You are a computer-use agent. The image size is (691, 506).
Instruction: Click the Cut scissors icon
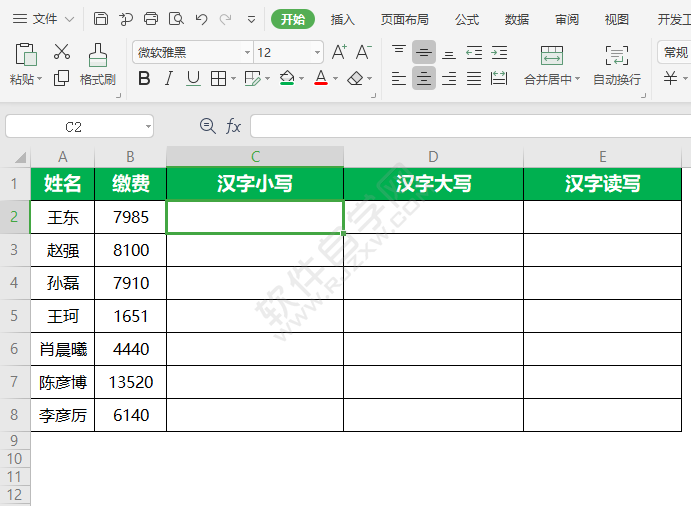pyautogui.click(x=62, y=52)
